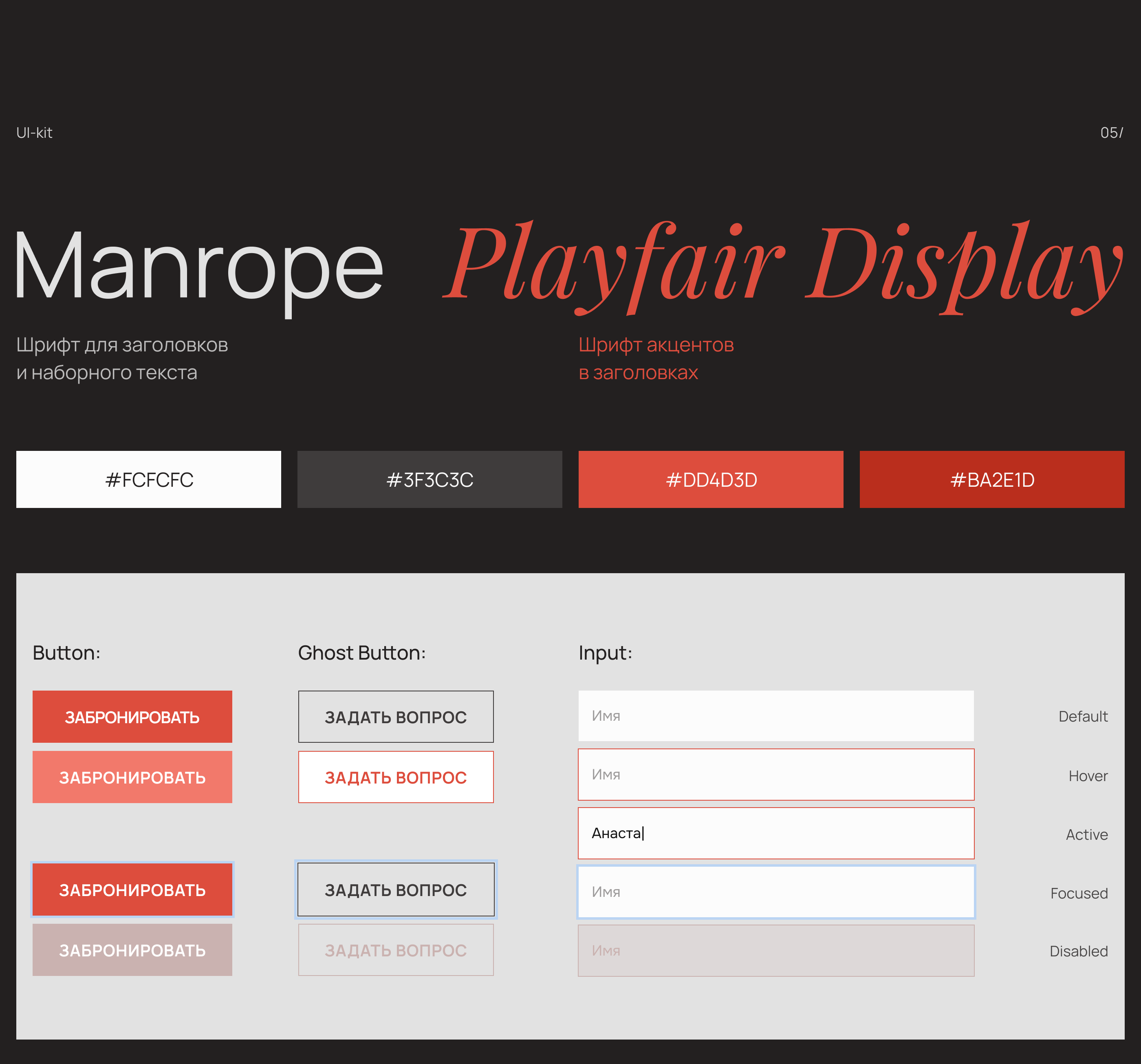The image size is (1141, 1064).
Task: Click the UI-kit label at top left
Action: pyautogui.click(x=35, y=132)
